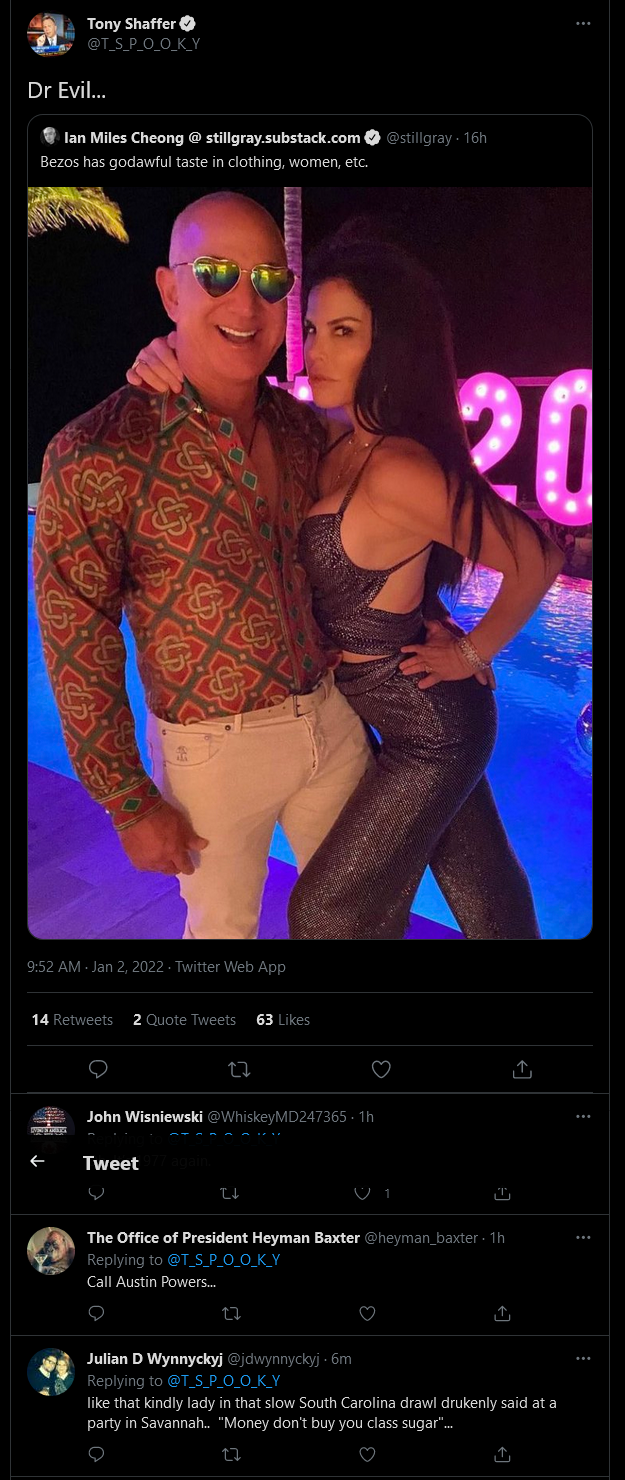The image size is (625, 1480).
Task: Open more options on Julian Wynnyckyj's reply
Action: 583,1358
